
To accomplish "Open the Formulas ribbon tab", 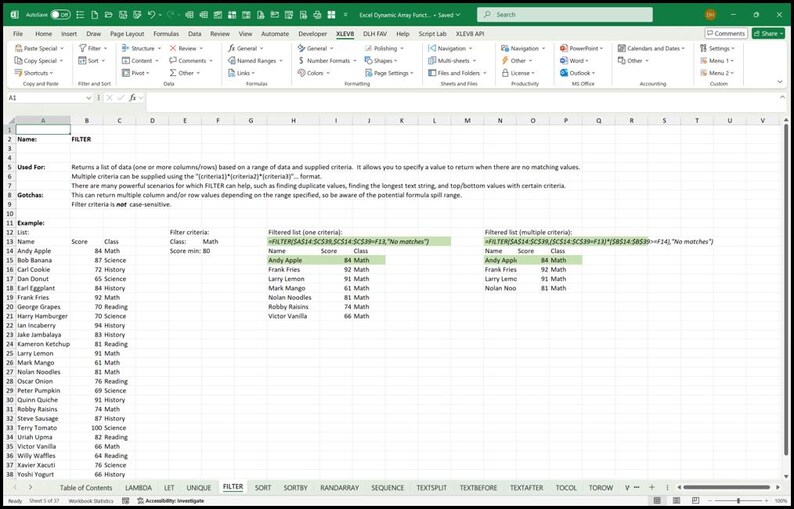I will click(x=166, y=34).
